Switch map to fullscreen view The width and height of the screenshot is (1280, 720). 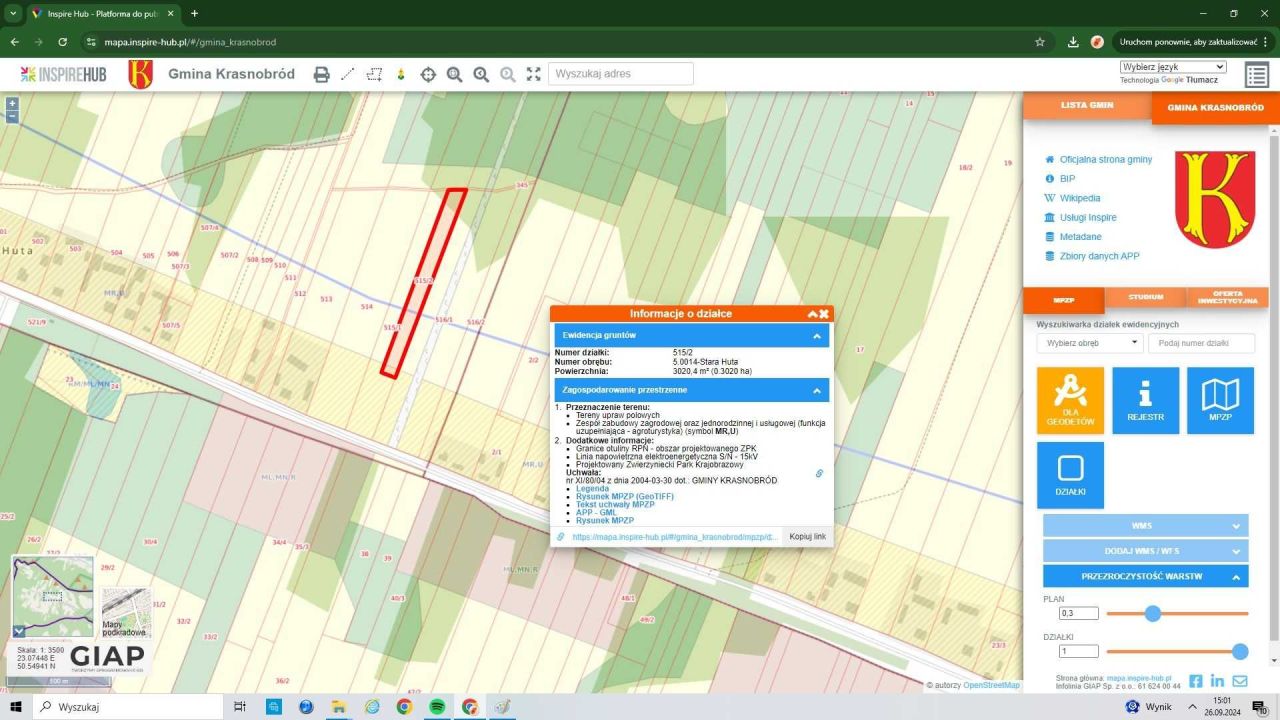coord(533,74)
